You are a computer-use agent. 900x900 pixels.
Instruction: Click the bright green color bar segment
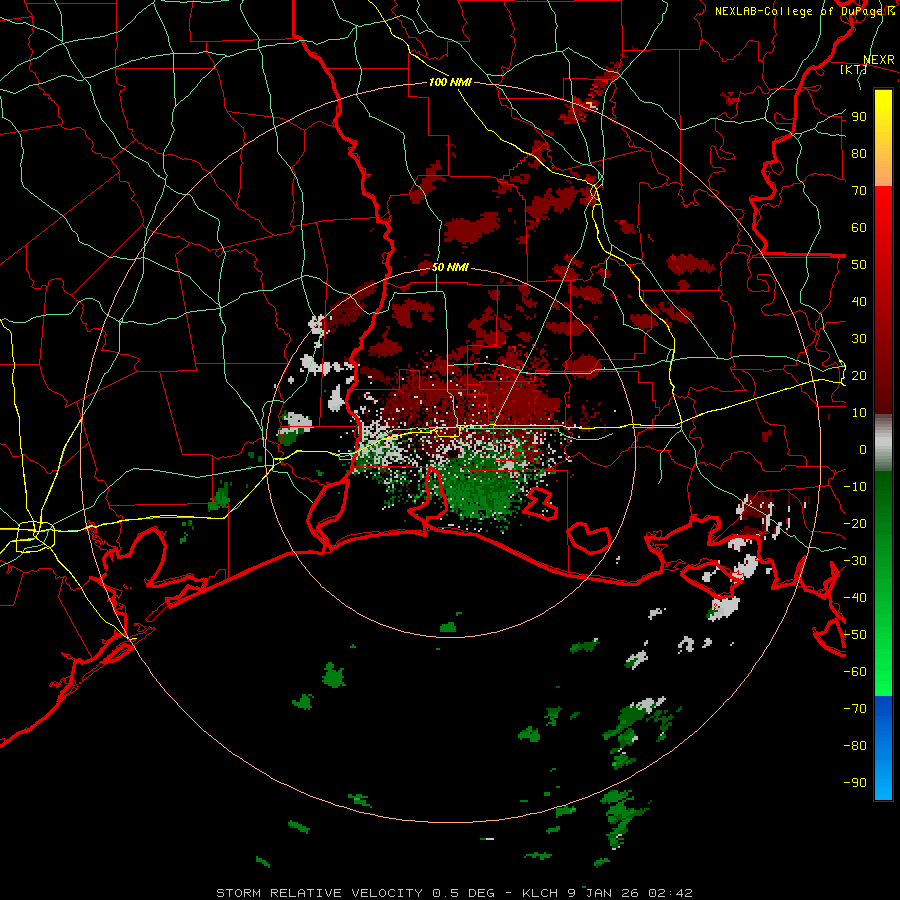883,674
